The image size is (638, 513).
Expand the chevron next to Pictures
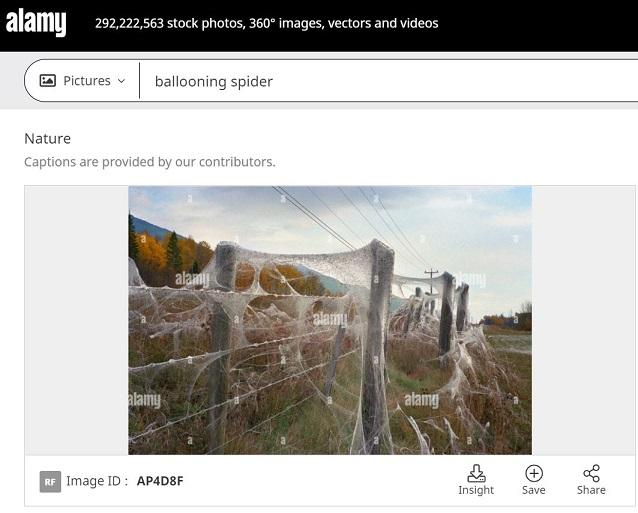(x=121, y=81)
